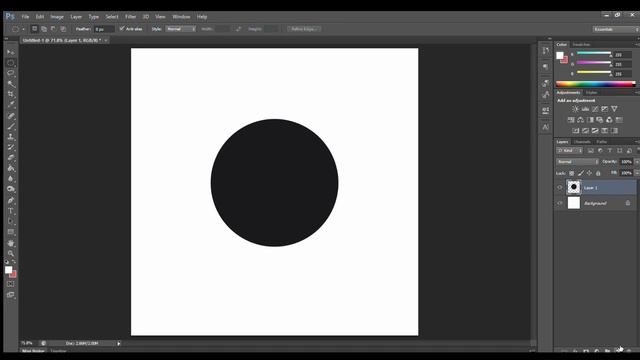
Task: Select the History Brush tool
Action: click(11, 147)
